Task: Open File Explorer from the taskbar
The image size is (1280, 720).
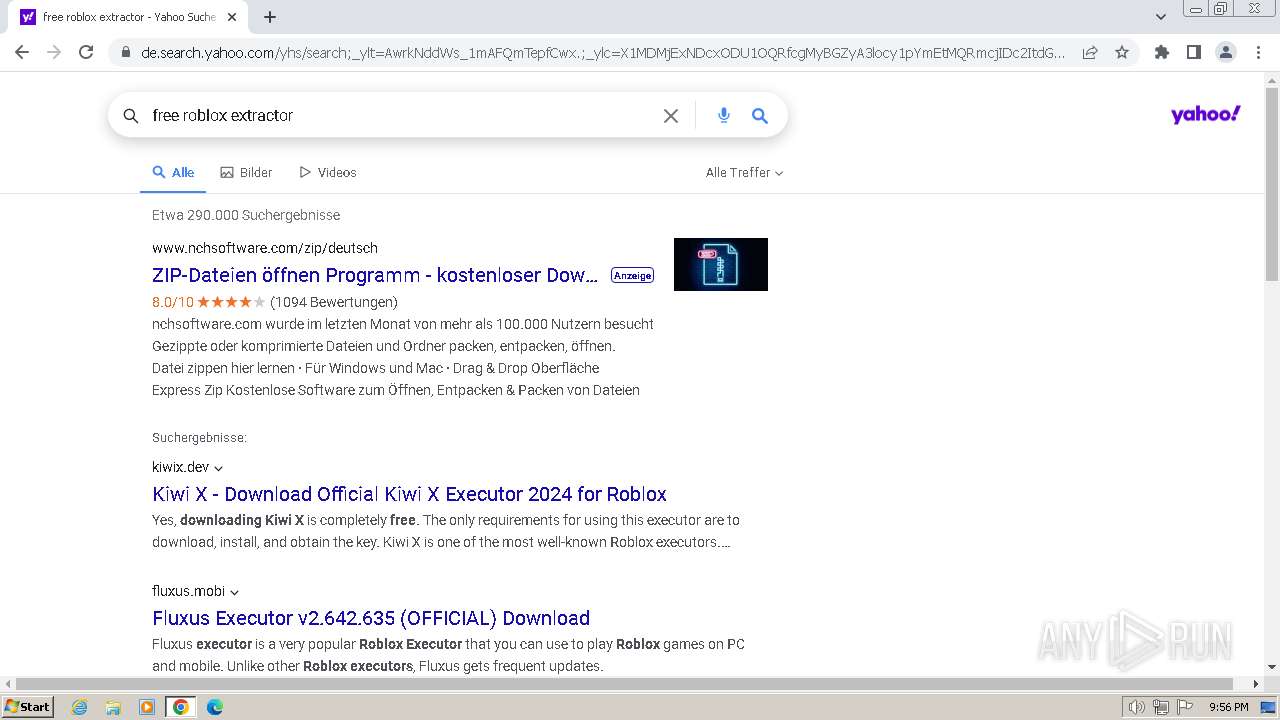Action: [x=113, y=707]
